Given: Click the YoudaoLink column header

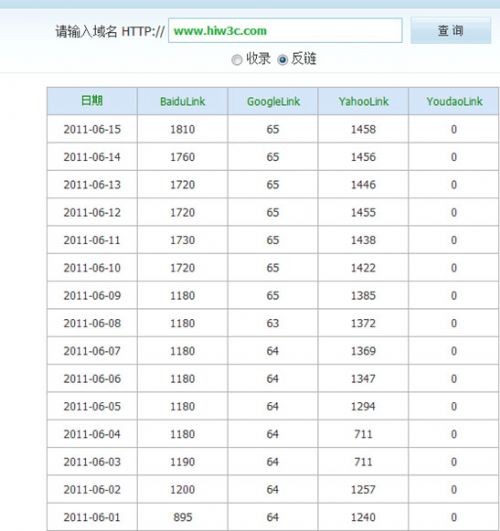Looking at the screenshot, I should [x=454, y=101].
